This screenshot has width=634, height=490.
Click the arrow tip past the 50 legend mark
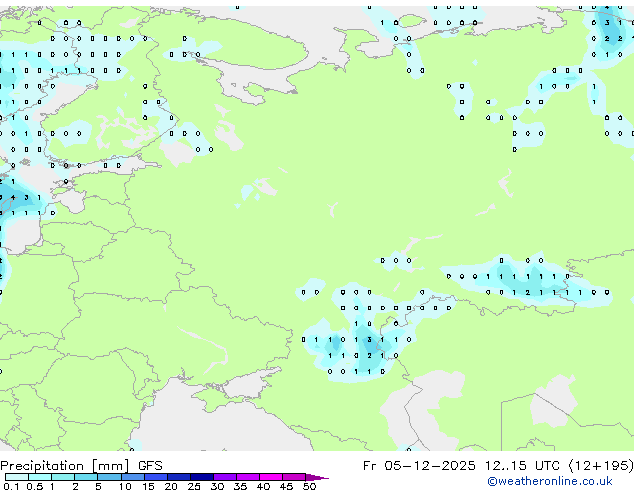[319, 477]
